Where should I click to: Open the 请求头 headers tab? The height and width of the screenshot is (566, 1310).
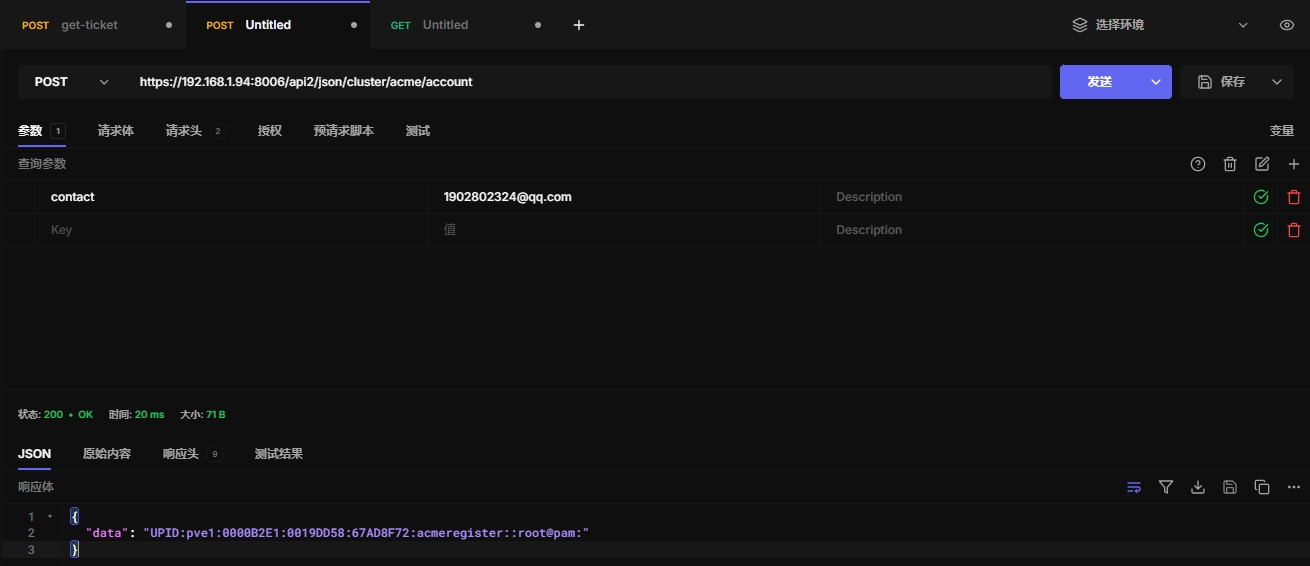point(184,131)
